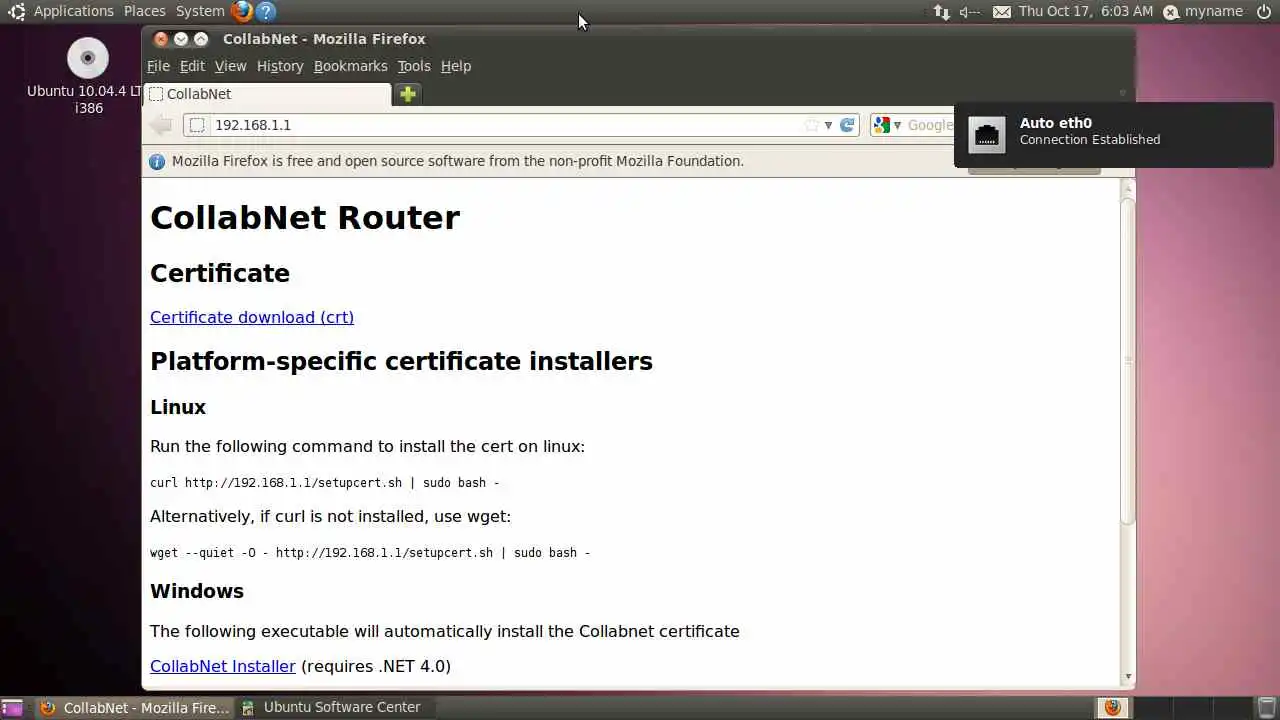Click the site identity icon in URL bar
The height and width of the screenshot is (720, 1280).
pos(197,125)
